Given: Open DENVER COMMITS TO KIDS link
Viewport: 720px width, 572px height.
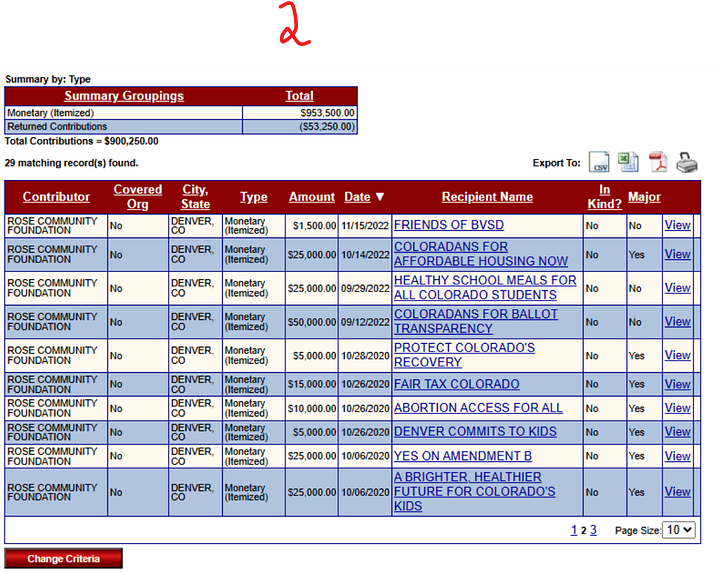Looking at the screenshot, I should click(x=475, y=432).
